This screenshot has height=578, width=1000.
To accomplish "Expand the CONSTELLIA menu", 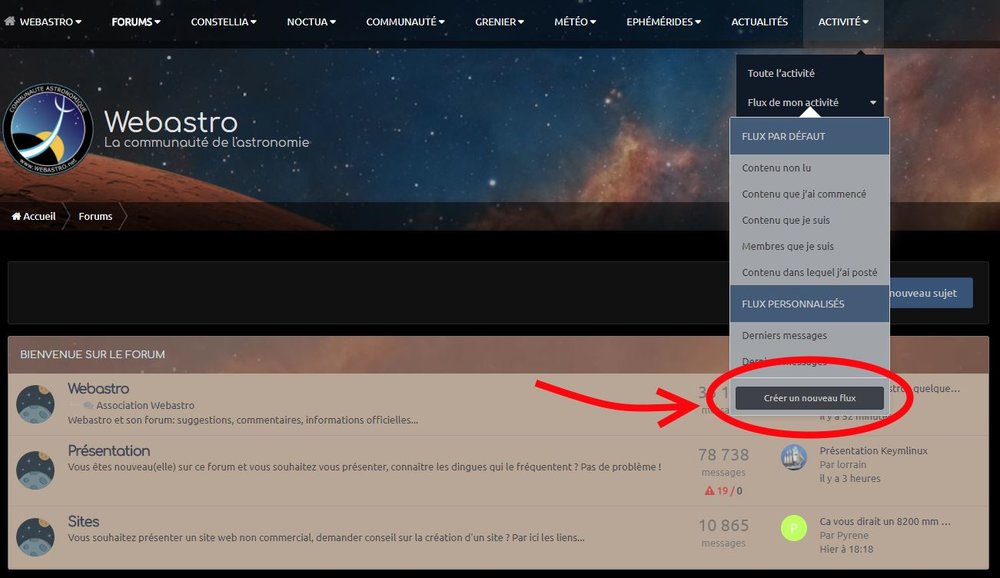I will (223, 22).
